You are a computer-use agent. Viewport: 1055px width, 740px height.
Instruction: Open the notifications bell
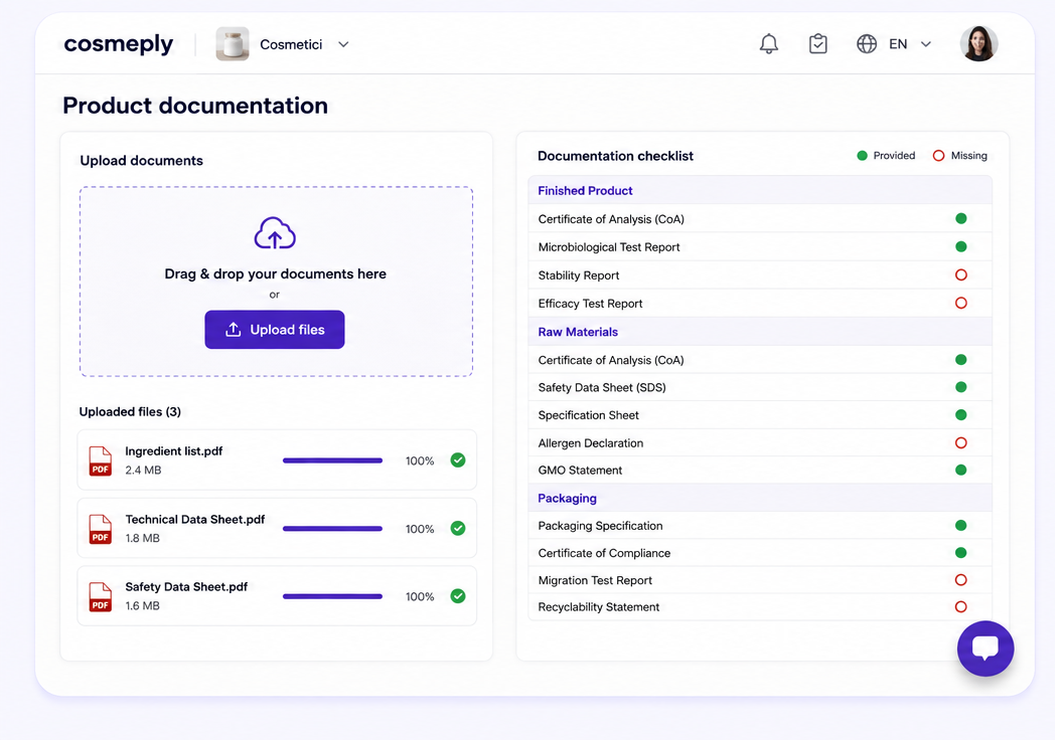(768, 44)
